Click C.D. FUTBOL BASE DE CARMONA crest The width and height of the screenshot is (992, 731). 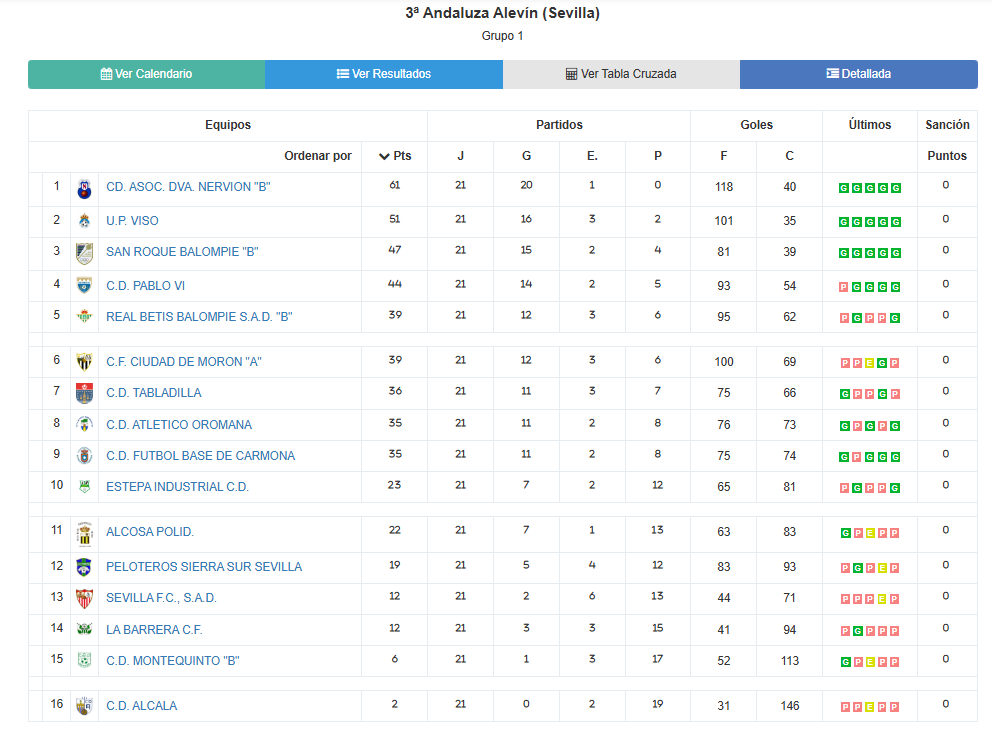84,456
